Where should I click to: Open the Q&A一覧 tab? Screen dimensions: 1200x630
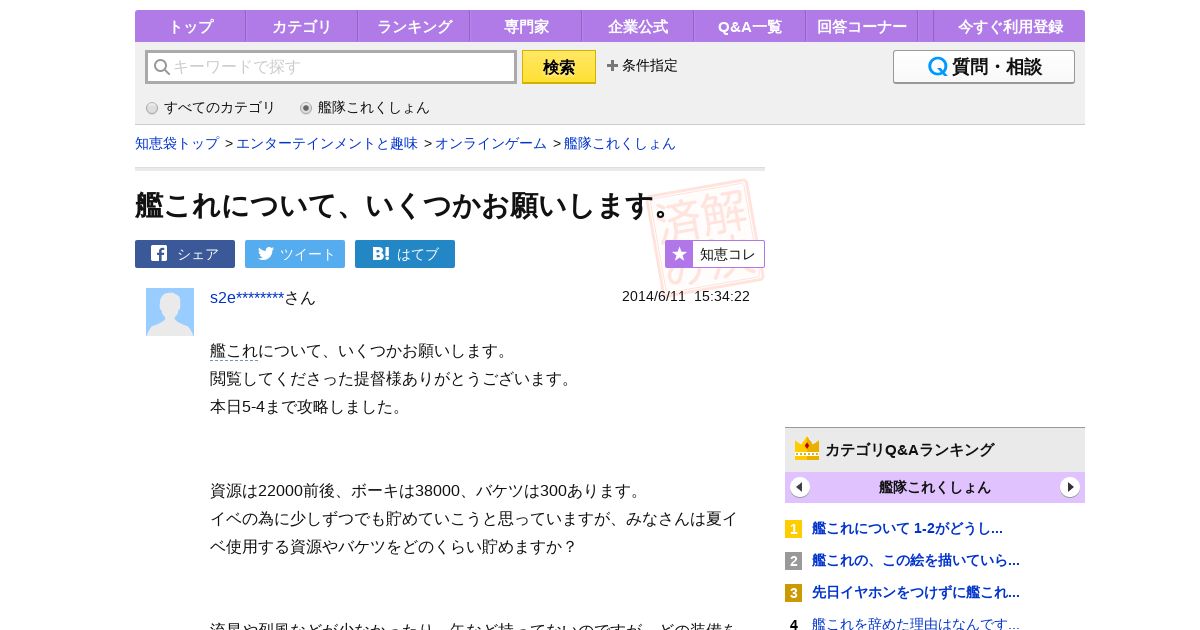[750, 27]
